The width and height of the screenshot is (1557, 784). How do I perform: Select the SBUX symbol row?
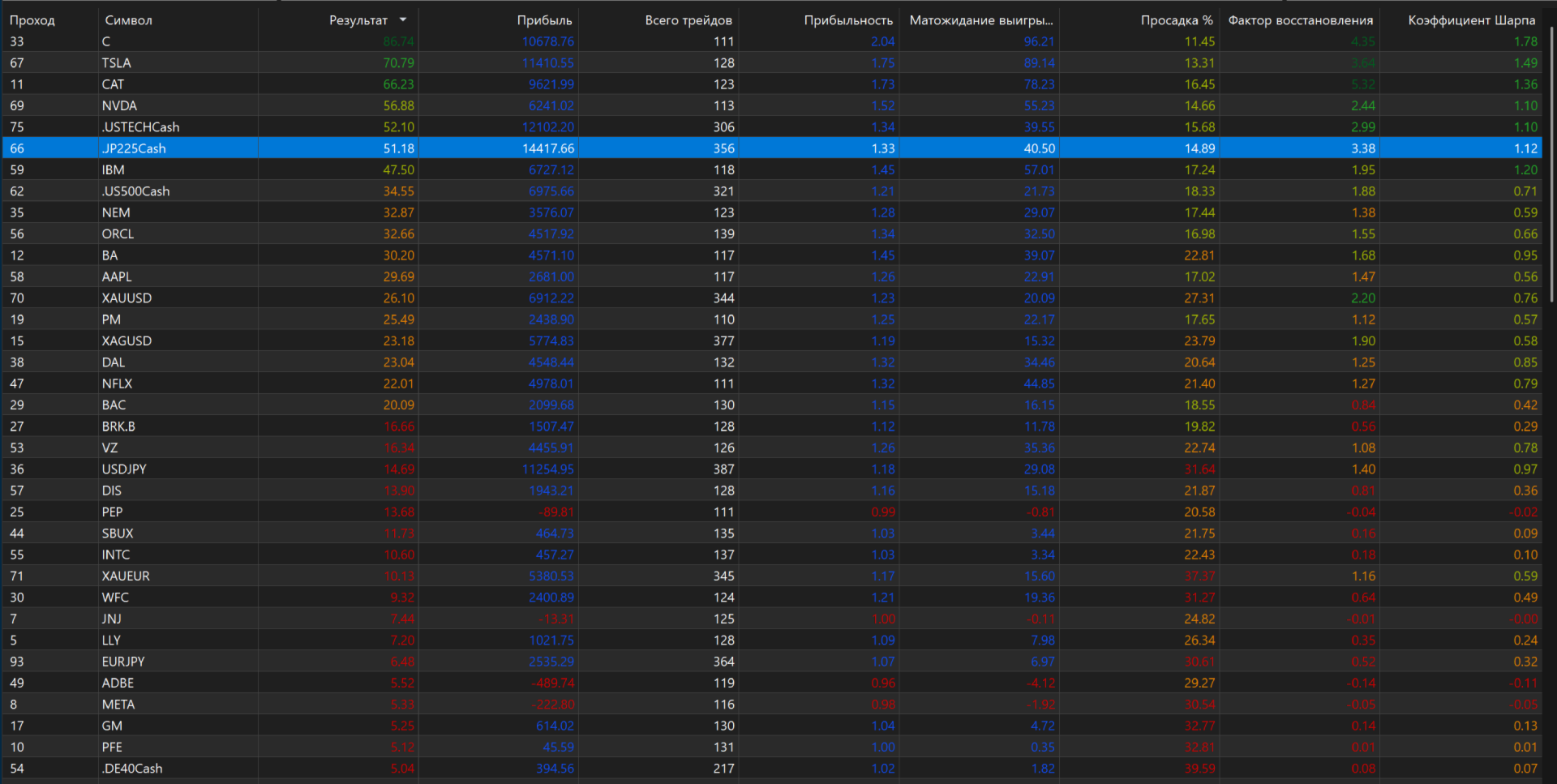click(x=772, y=533)
